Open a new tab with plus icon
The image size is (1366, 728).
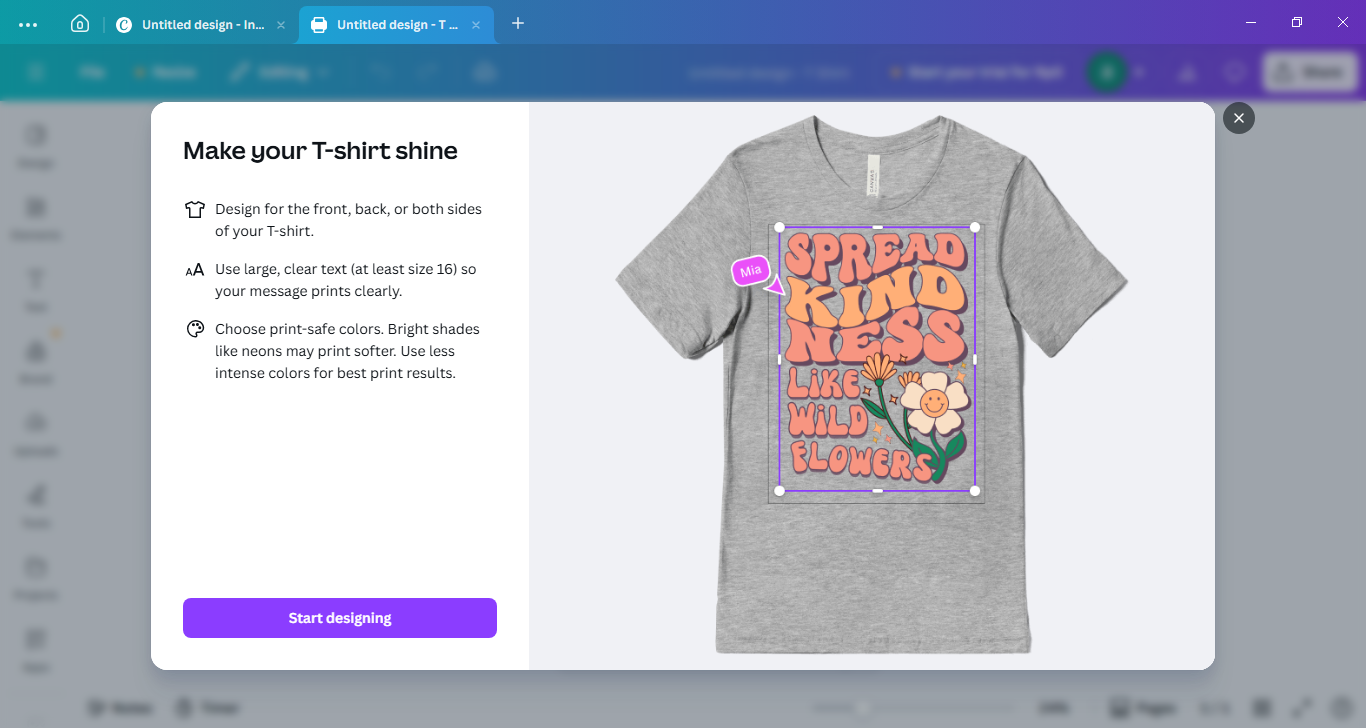coord(518,23)
